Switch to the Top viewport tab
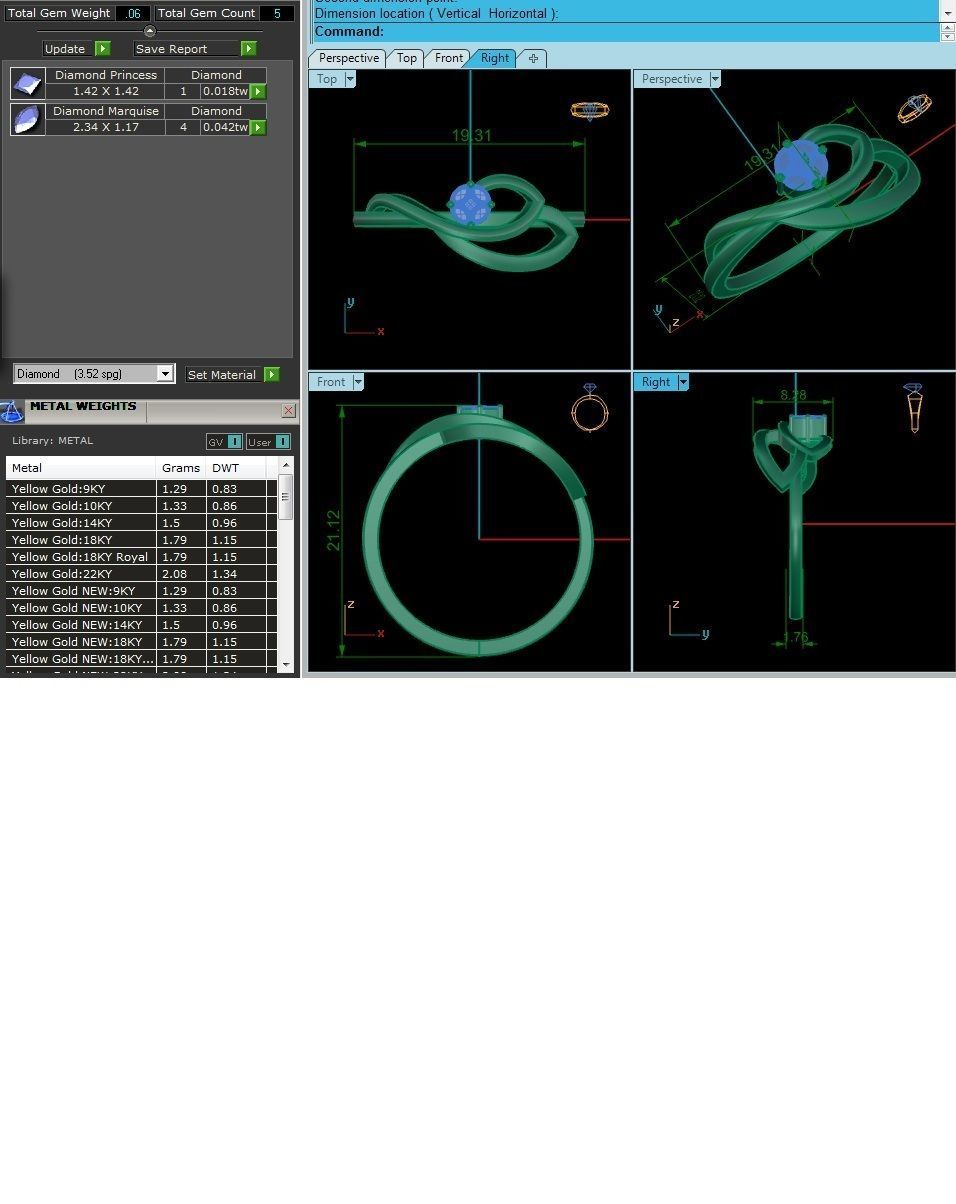The width and height of the screenshot is (956, 1204). (x=406, y=58)
